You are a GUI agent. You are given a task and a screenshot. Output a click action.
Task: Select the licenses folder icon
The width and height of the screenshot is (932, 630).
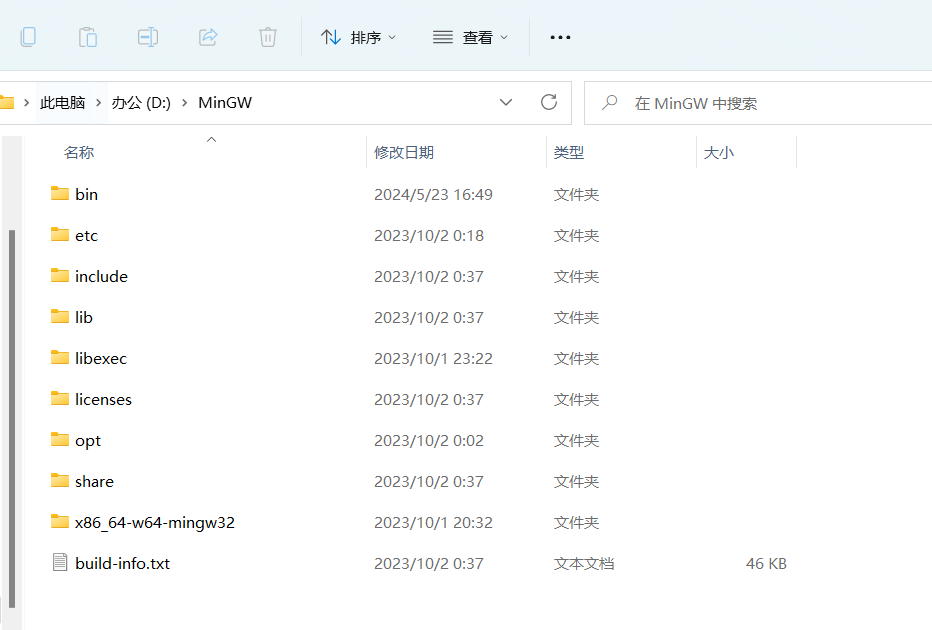point(59,398)
